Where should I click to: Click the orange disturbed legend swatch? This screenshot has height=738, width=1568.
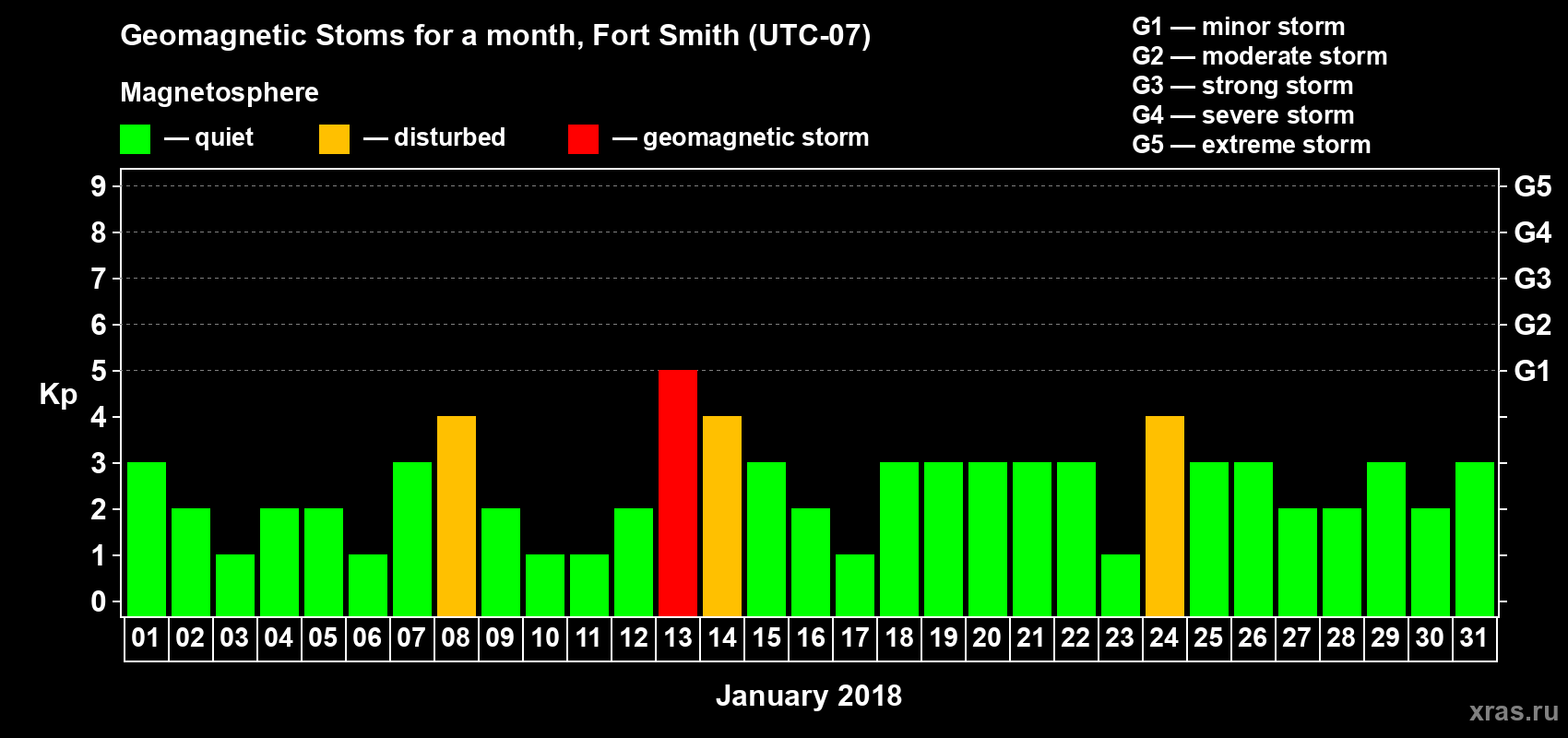click(x=334, y=139)
